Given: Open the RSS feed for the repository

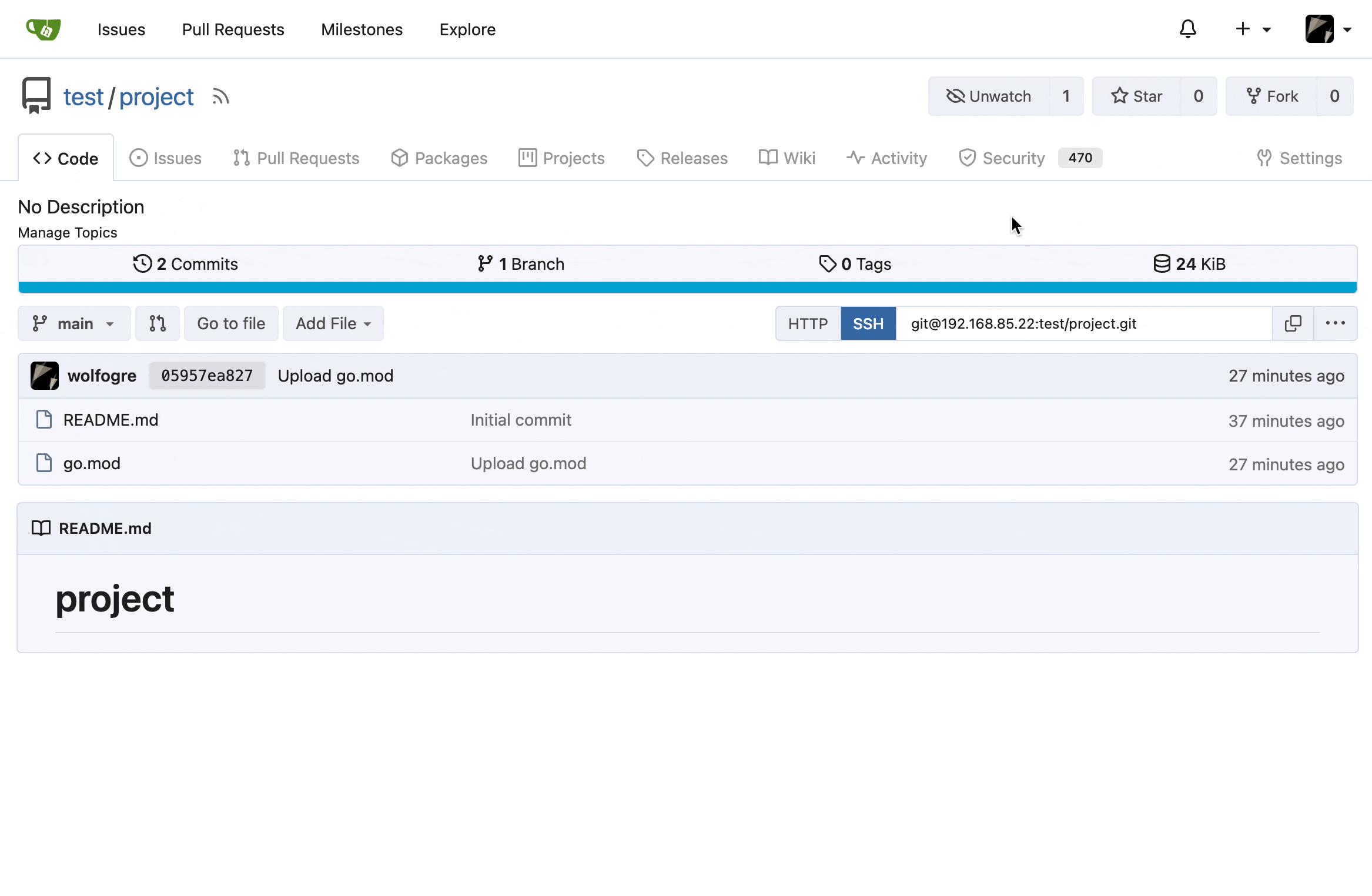Looking at the screenshot, I should 220,96.
